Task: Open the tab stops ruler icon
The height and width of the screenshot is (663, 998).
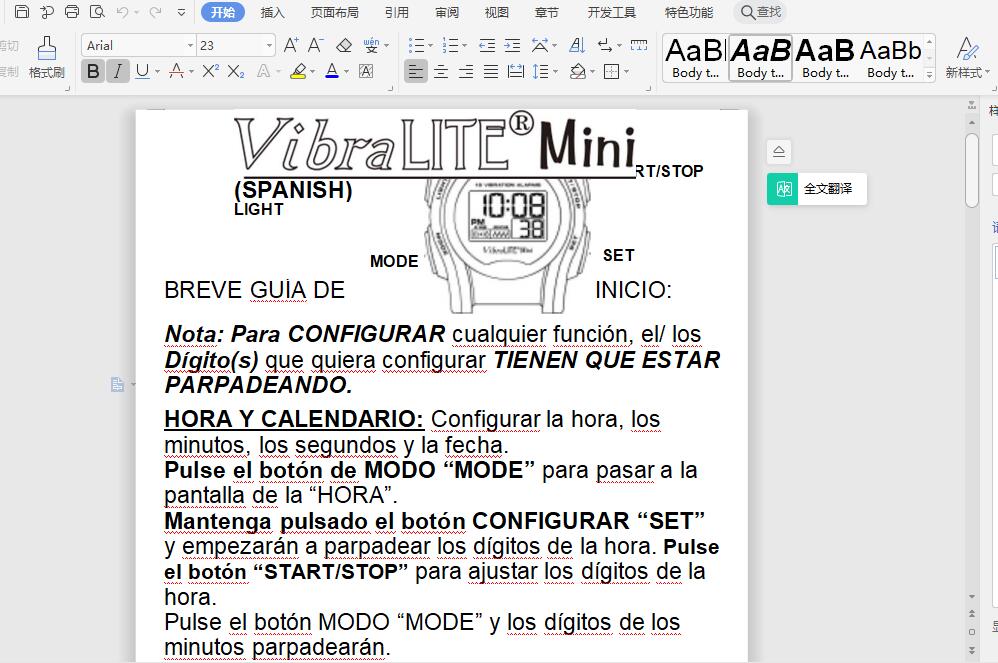Action: pyautogui.click(x=639, y=45)
